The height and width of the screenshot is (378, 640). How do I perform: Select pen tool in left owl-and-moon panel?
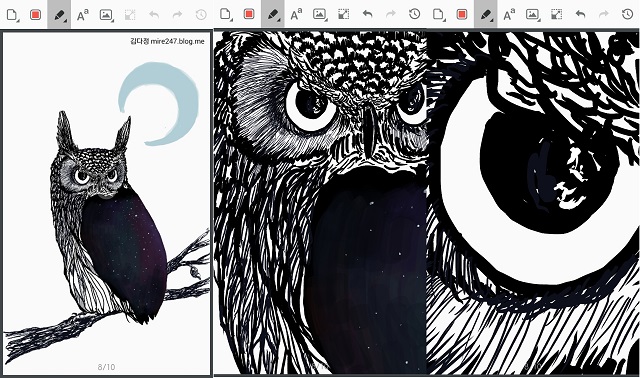coord(59,15)
